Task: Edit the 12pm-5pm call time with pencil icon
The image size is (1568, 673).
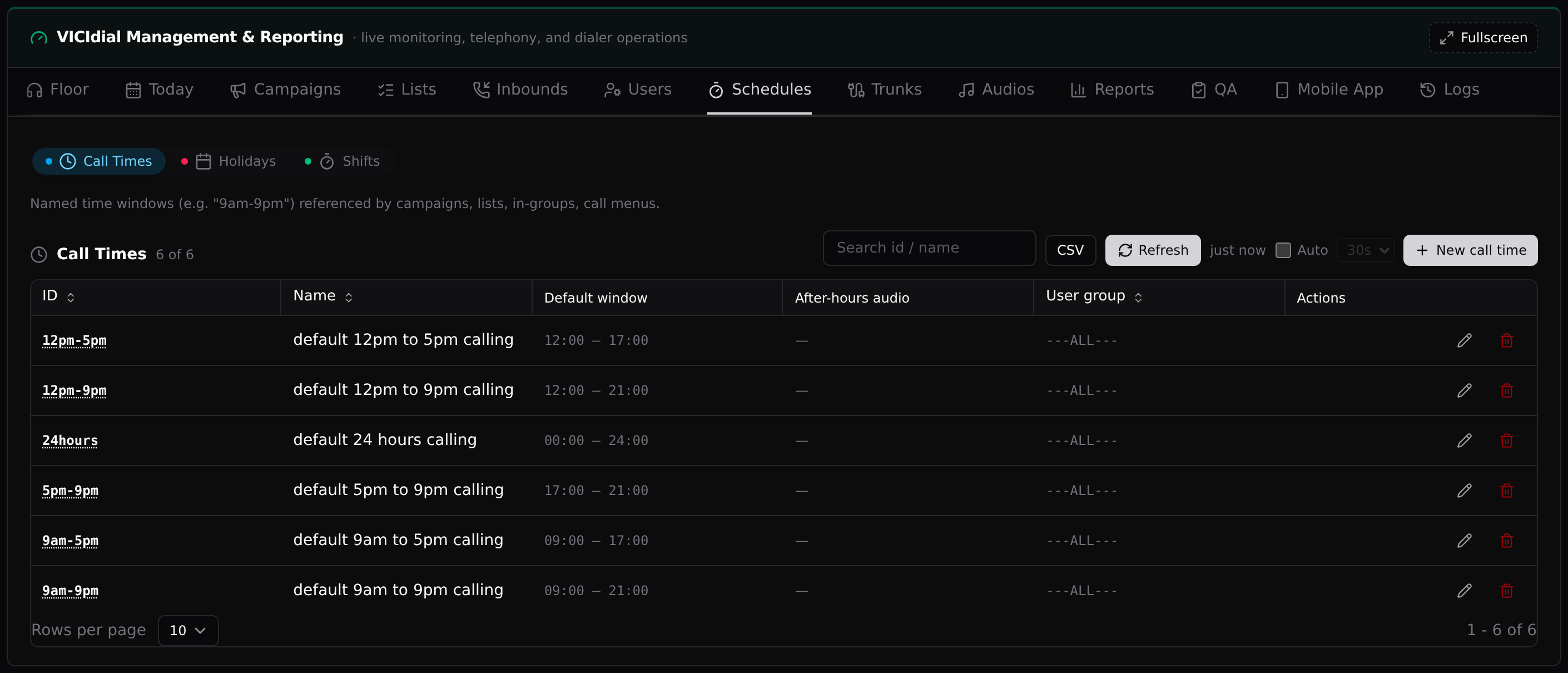Action: point(1464,340)
